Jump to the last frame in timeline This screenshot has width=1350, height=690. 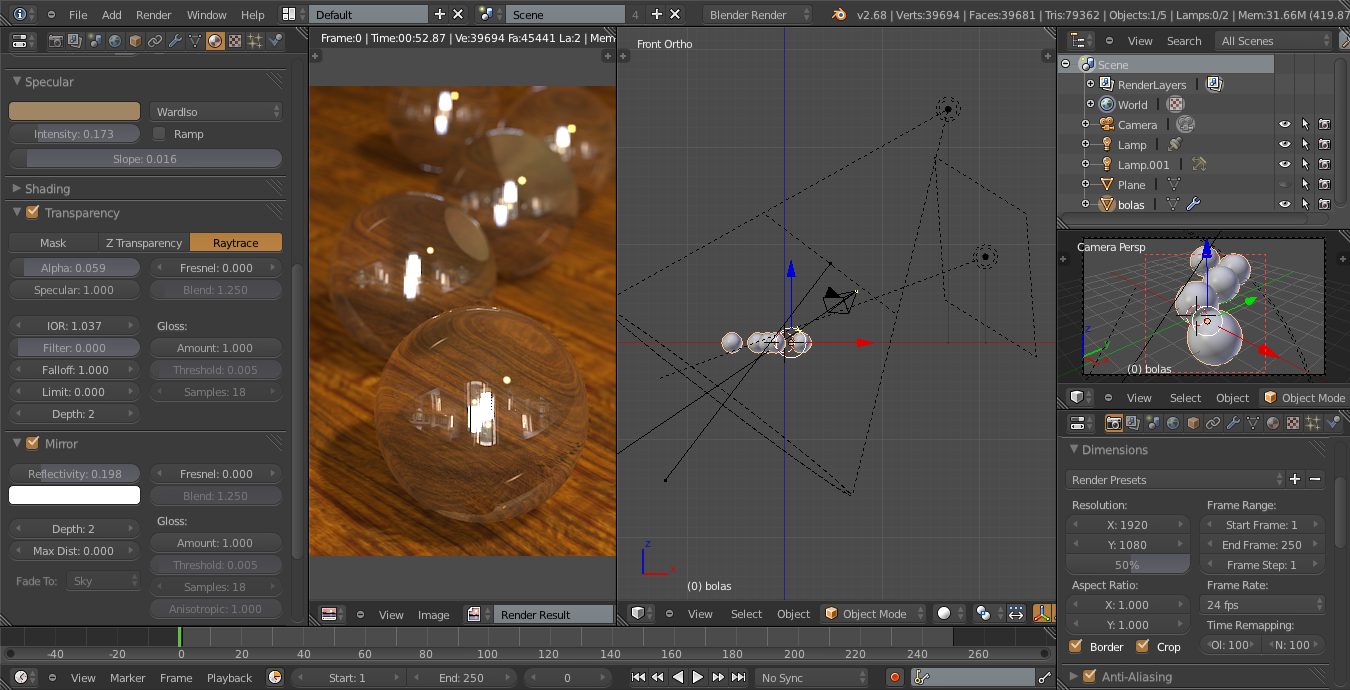coord(739,678)
